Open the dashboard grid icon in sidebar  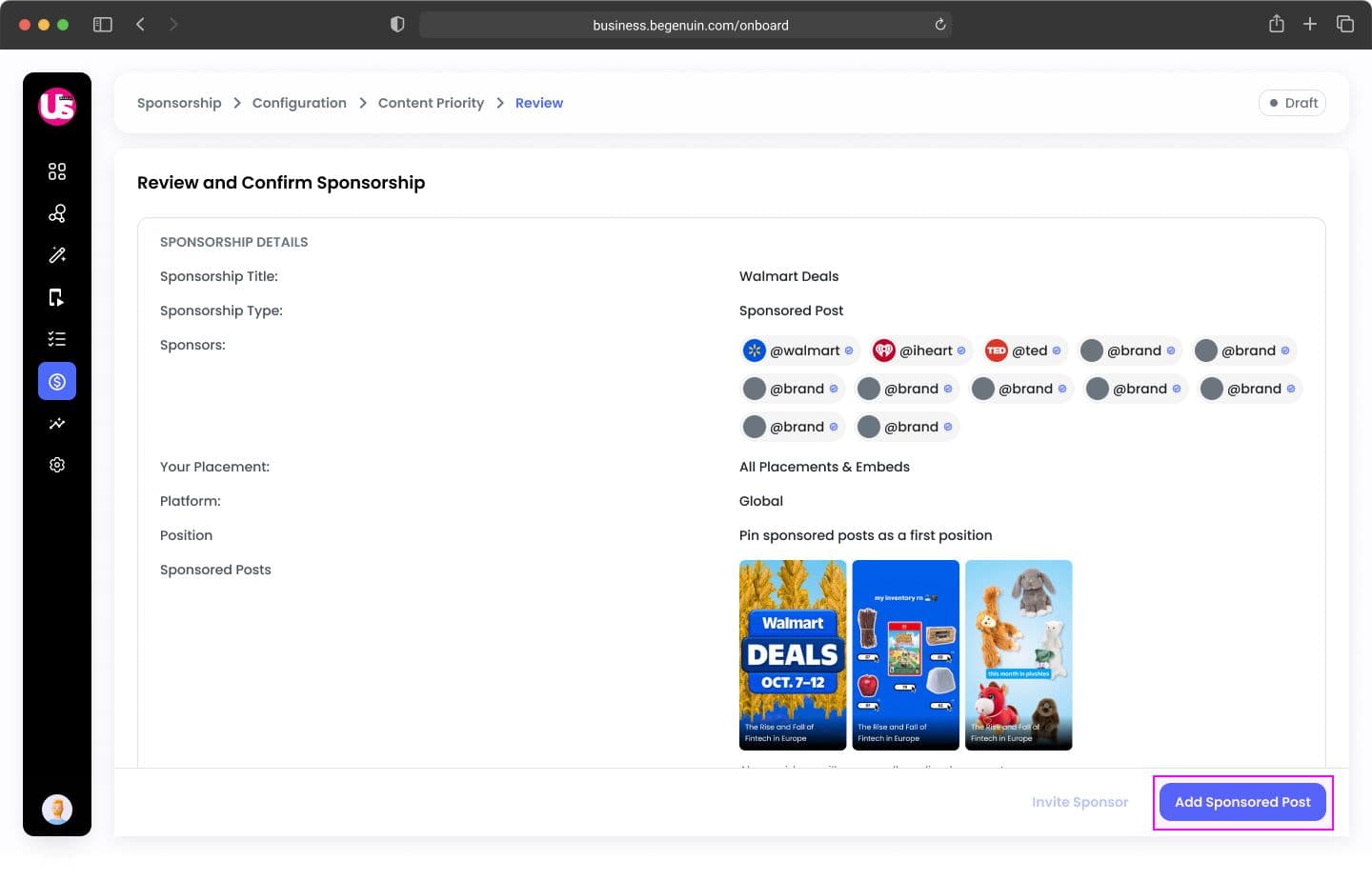click(x=57, y=171)
